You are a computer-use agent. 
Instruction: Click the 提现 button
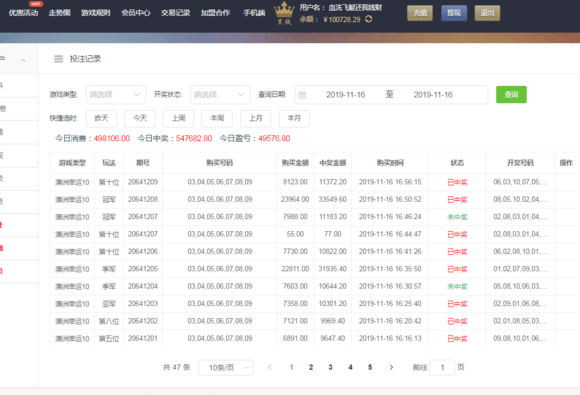point(454,13)
